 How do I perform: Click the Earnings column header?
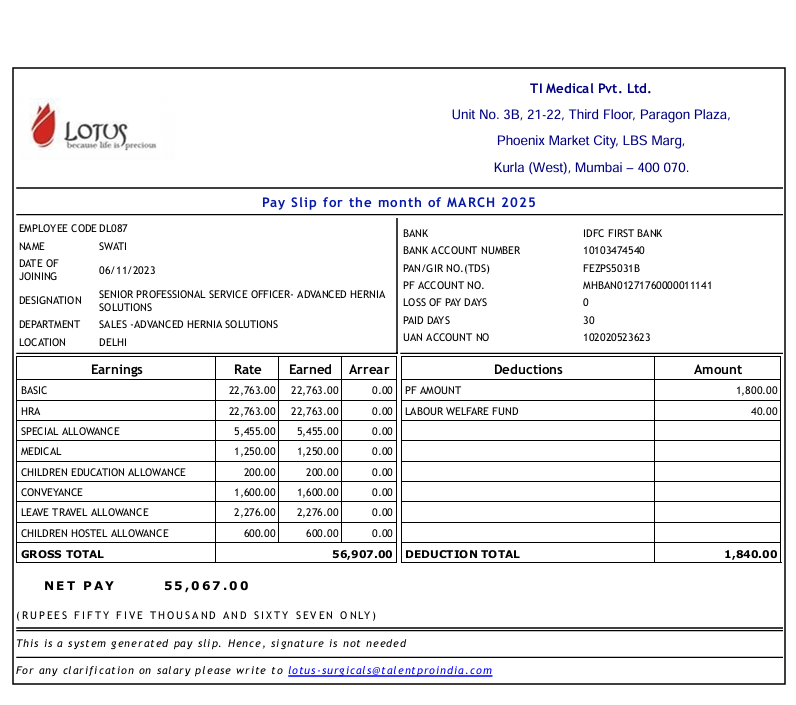pos(117,369)
